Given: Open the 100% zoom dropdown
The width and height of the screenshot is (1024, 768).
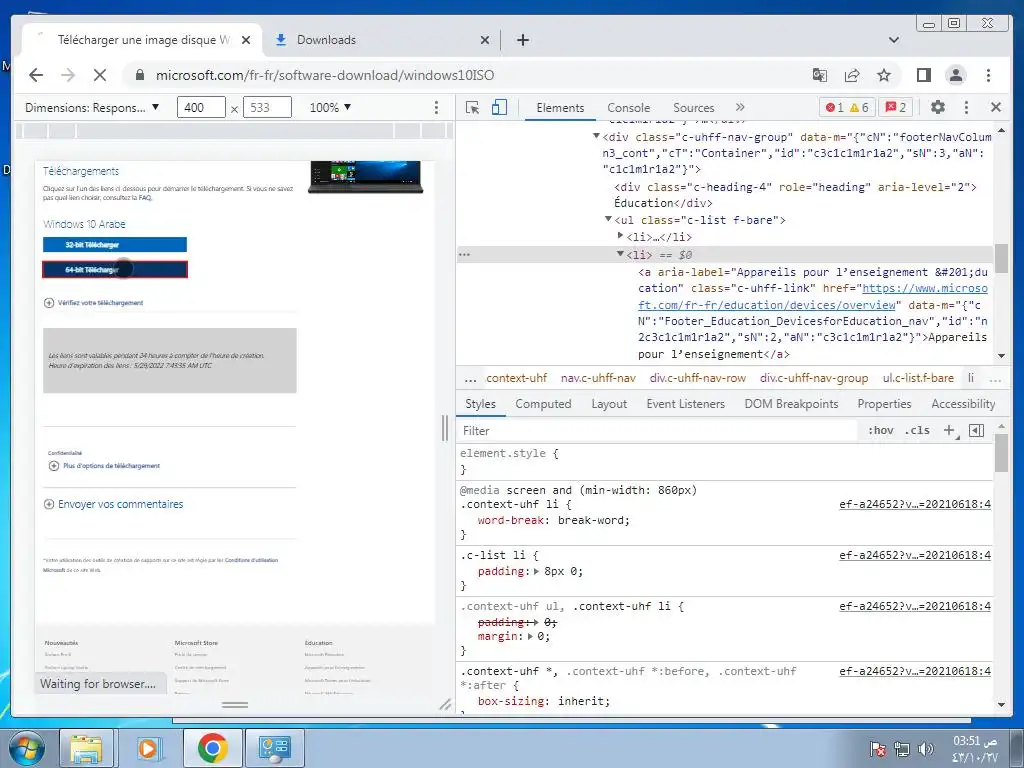Looking at the screenshot, I should tap(330, 108).
